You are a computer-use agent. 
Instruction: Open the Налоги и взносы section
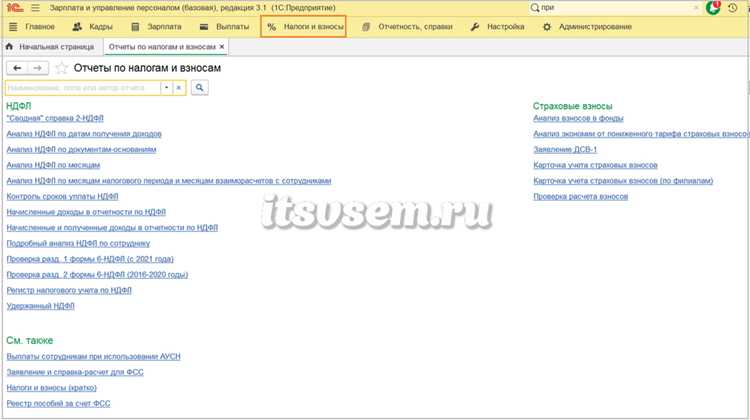tap(304, 27)
